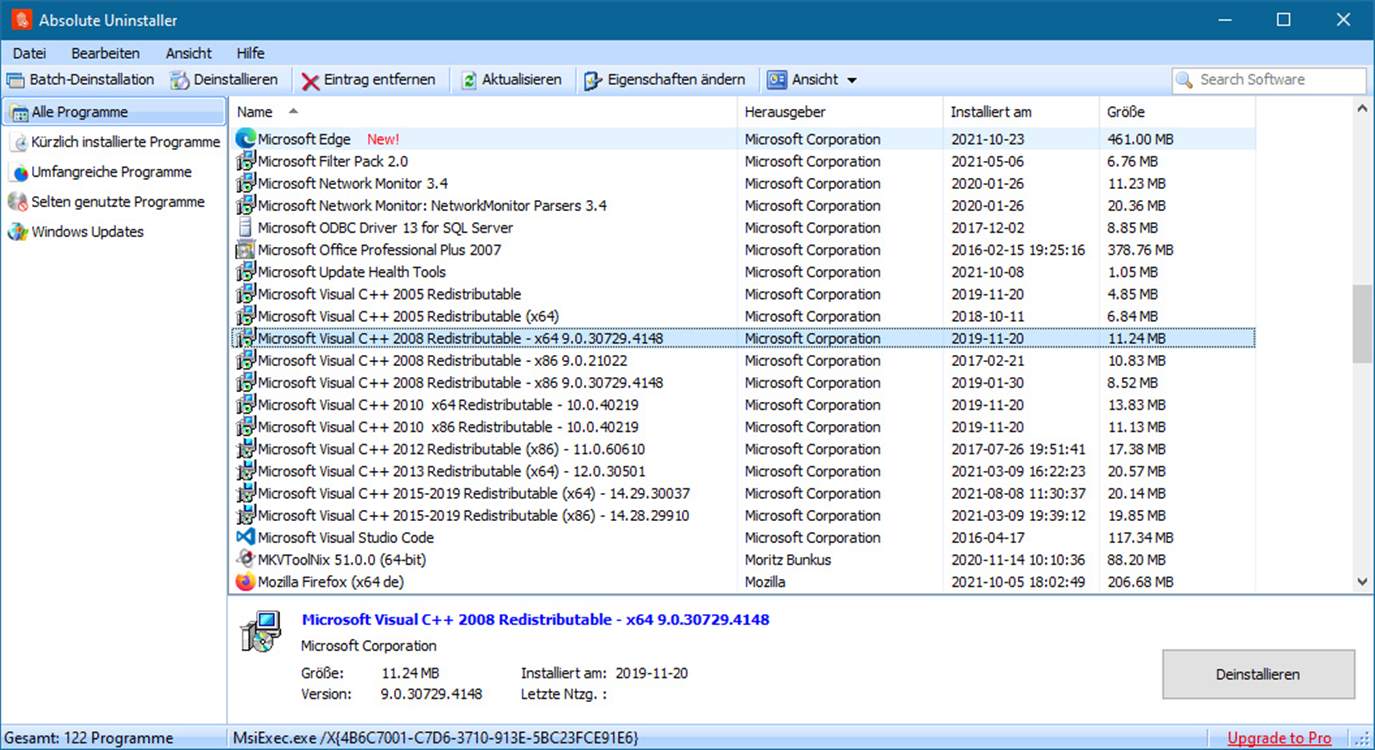This screenshot has width=1375, height=750.
Task: Click the Batch-Deinstallation toolbar icon
Action: tap(16, 80)
